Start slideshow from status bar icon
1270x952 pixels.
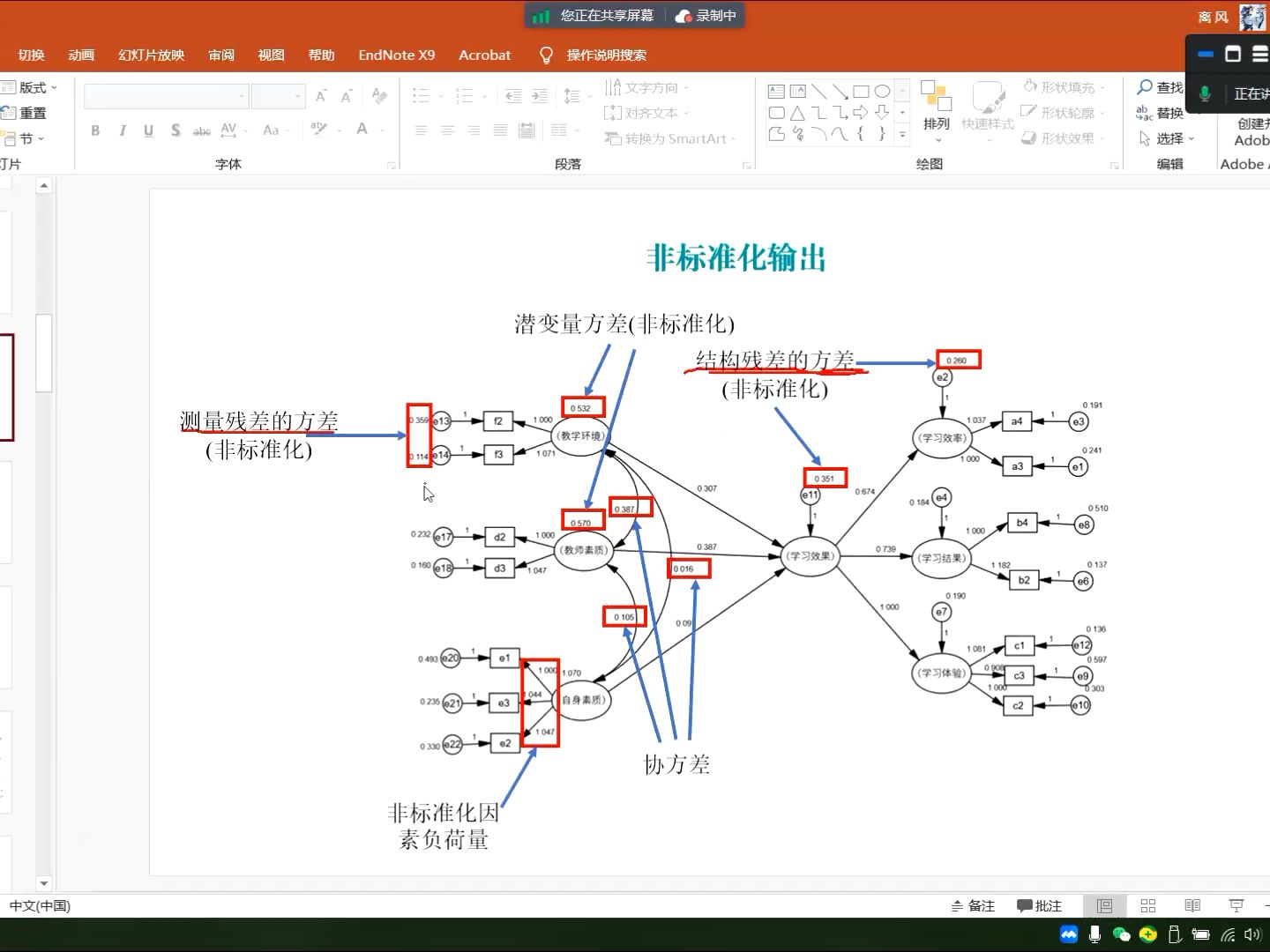[1234, 905]
